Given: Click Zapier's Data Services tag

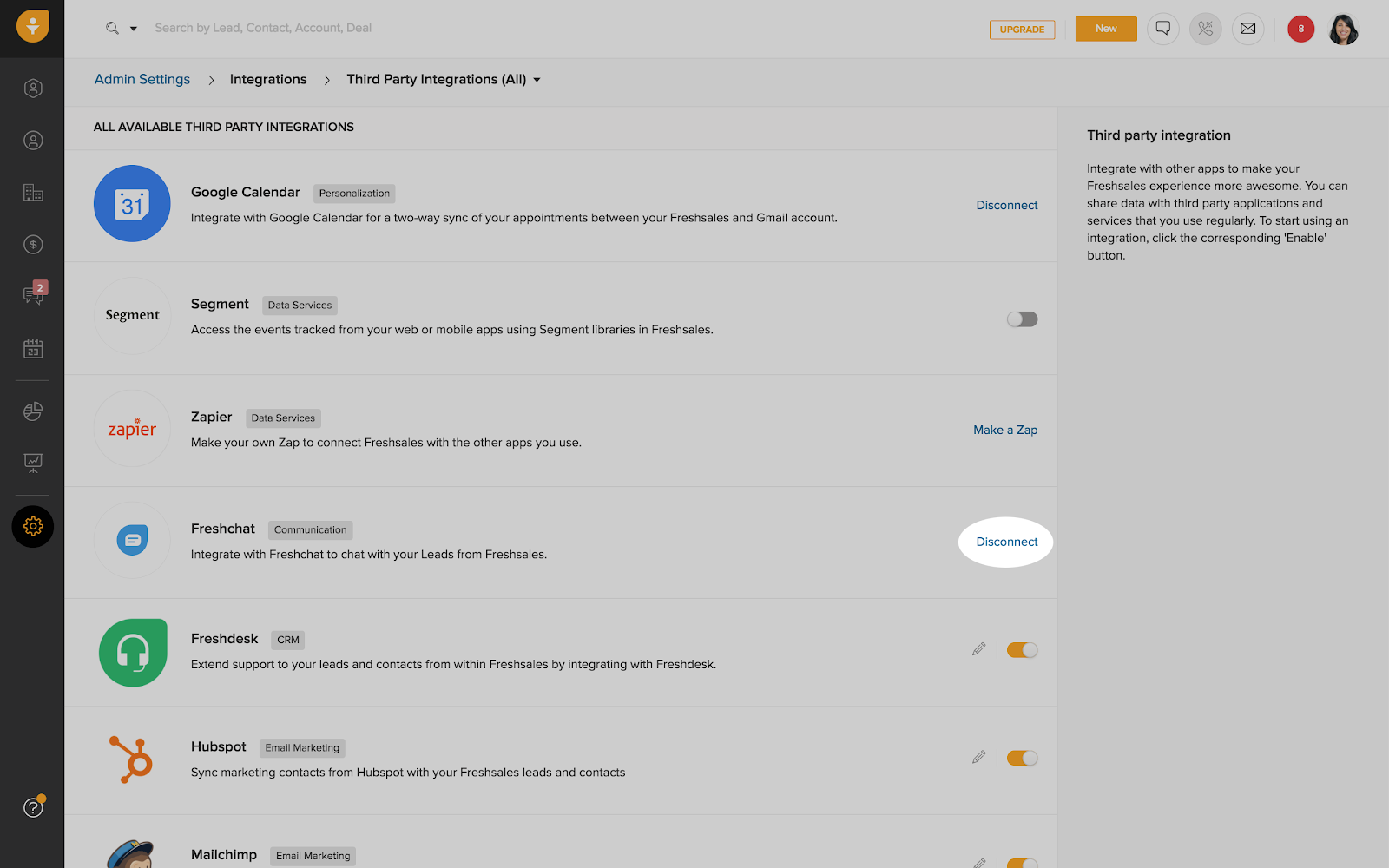Looking at the screenshot, I should coord(283,418).
